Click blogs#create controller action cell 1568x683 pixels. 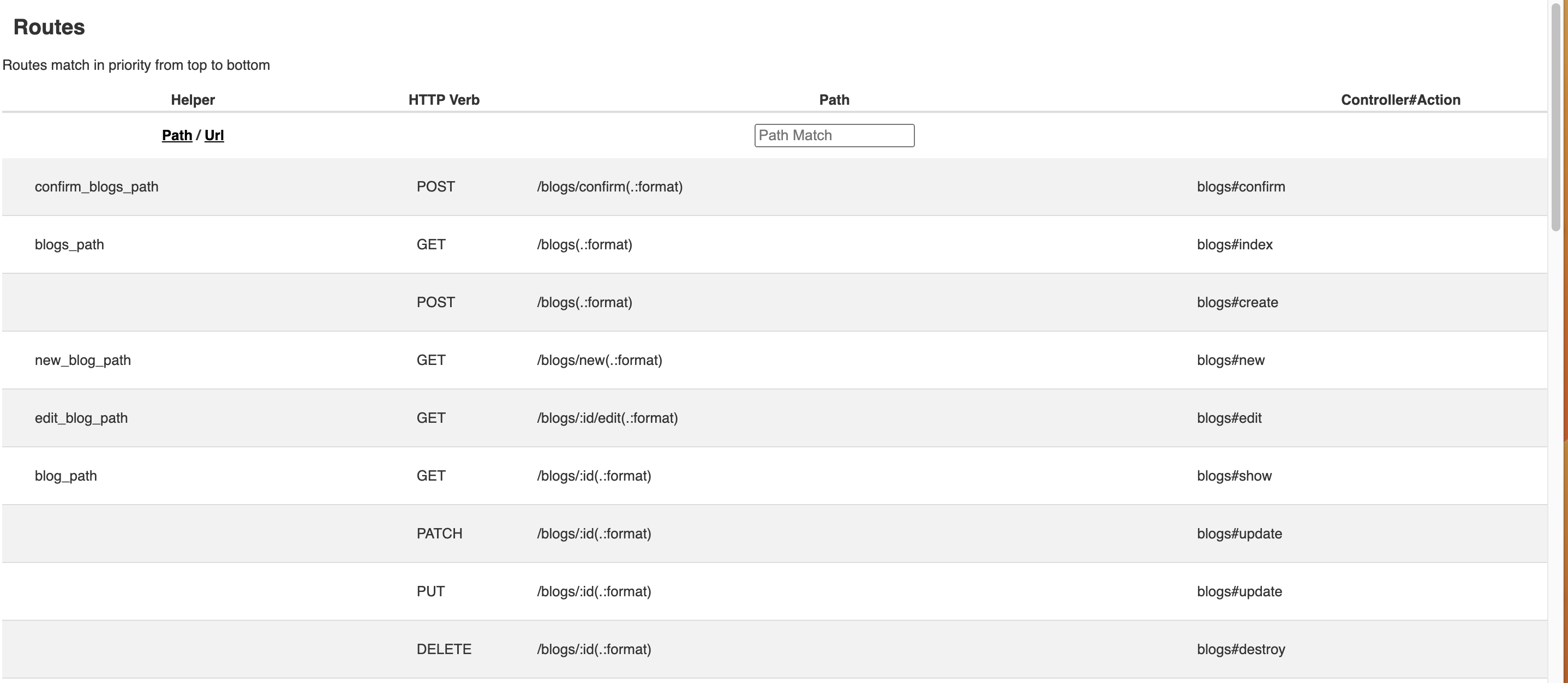click(1237, 303)
